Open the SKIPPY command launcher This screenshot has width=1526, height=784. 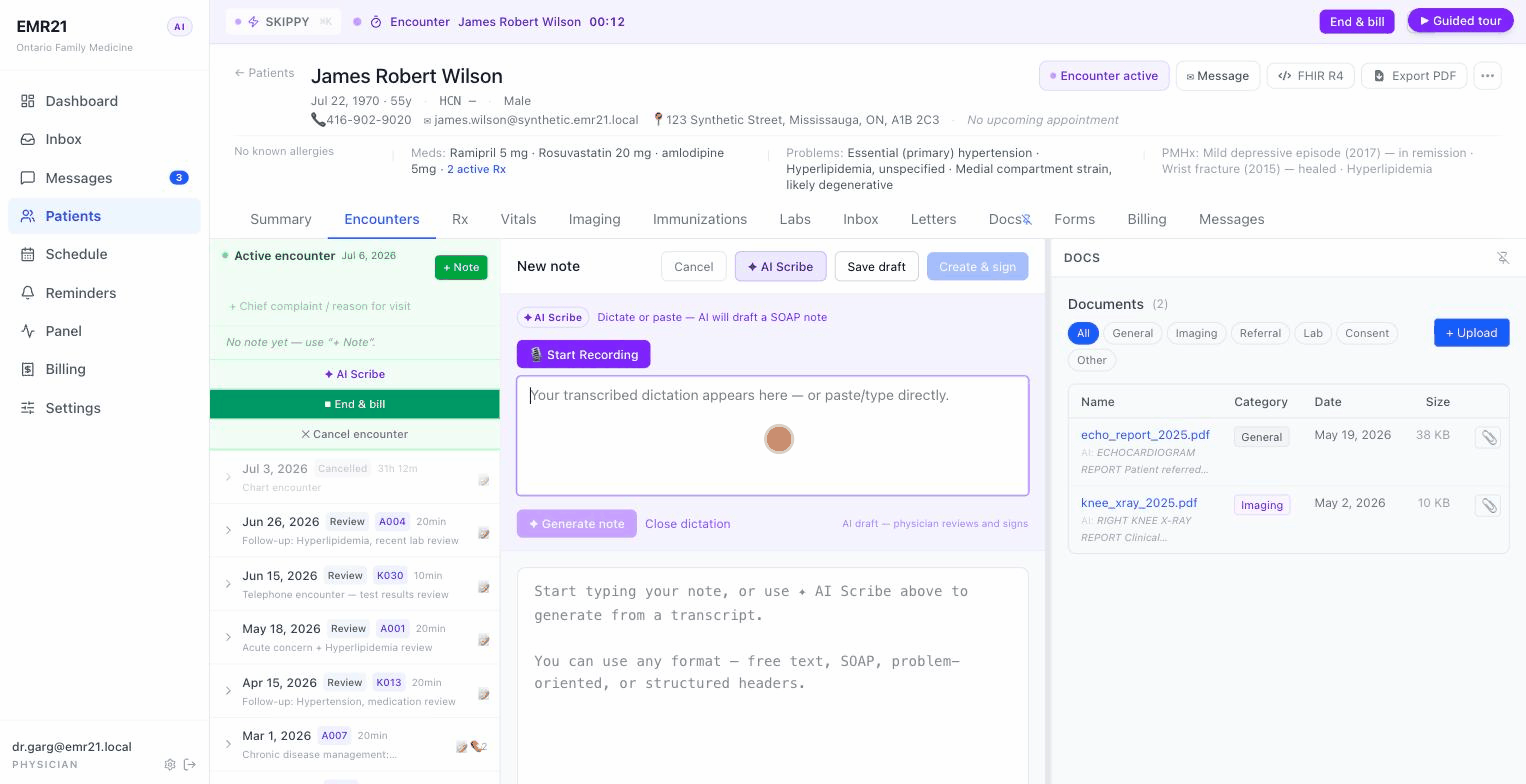[x=283, y=21]
